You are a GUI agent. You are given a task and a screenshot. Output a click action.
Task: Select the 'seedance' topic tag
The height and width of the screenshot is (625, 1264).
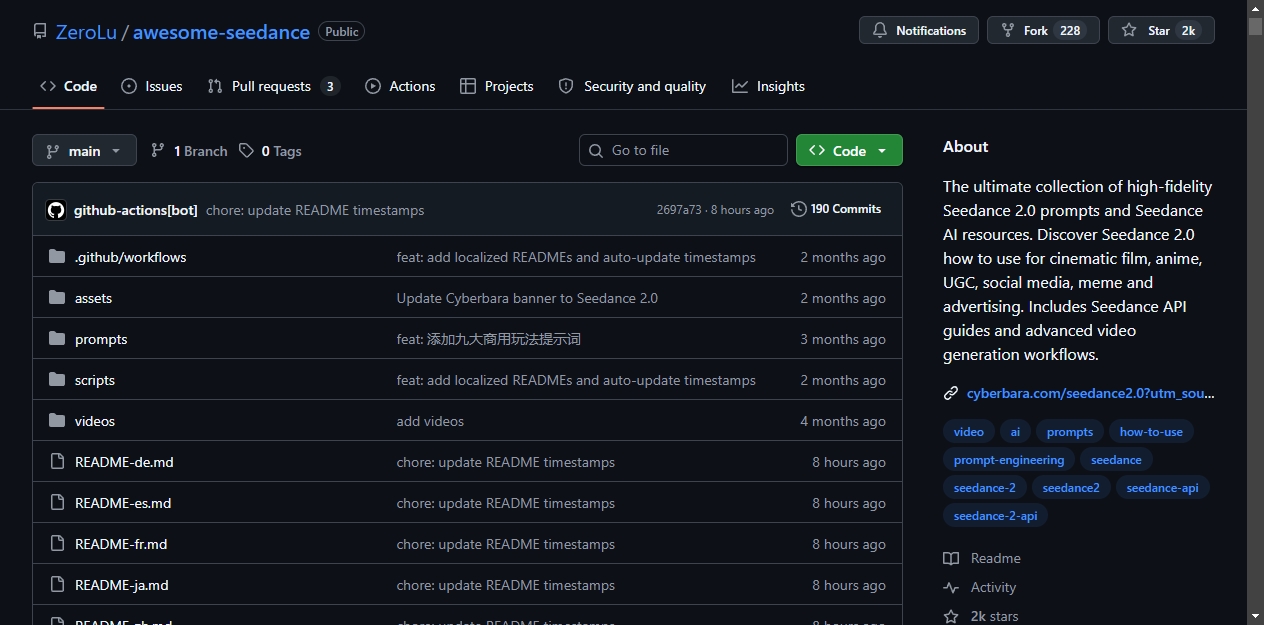(1116, 460)
